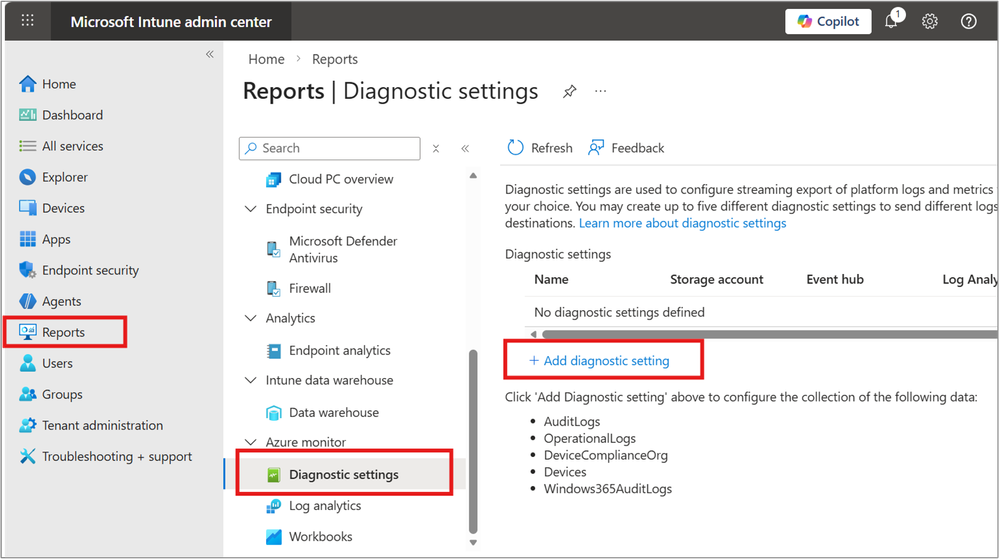Collapse the Azure monitor section
The image size is (999, 559).
tap(251, 442)
